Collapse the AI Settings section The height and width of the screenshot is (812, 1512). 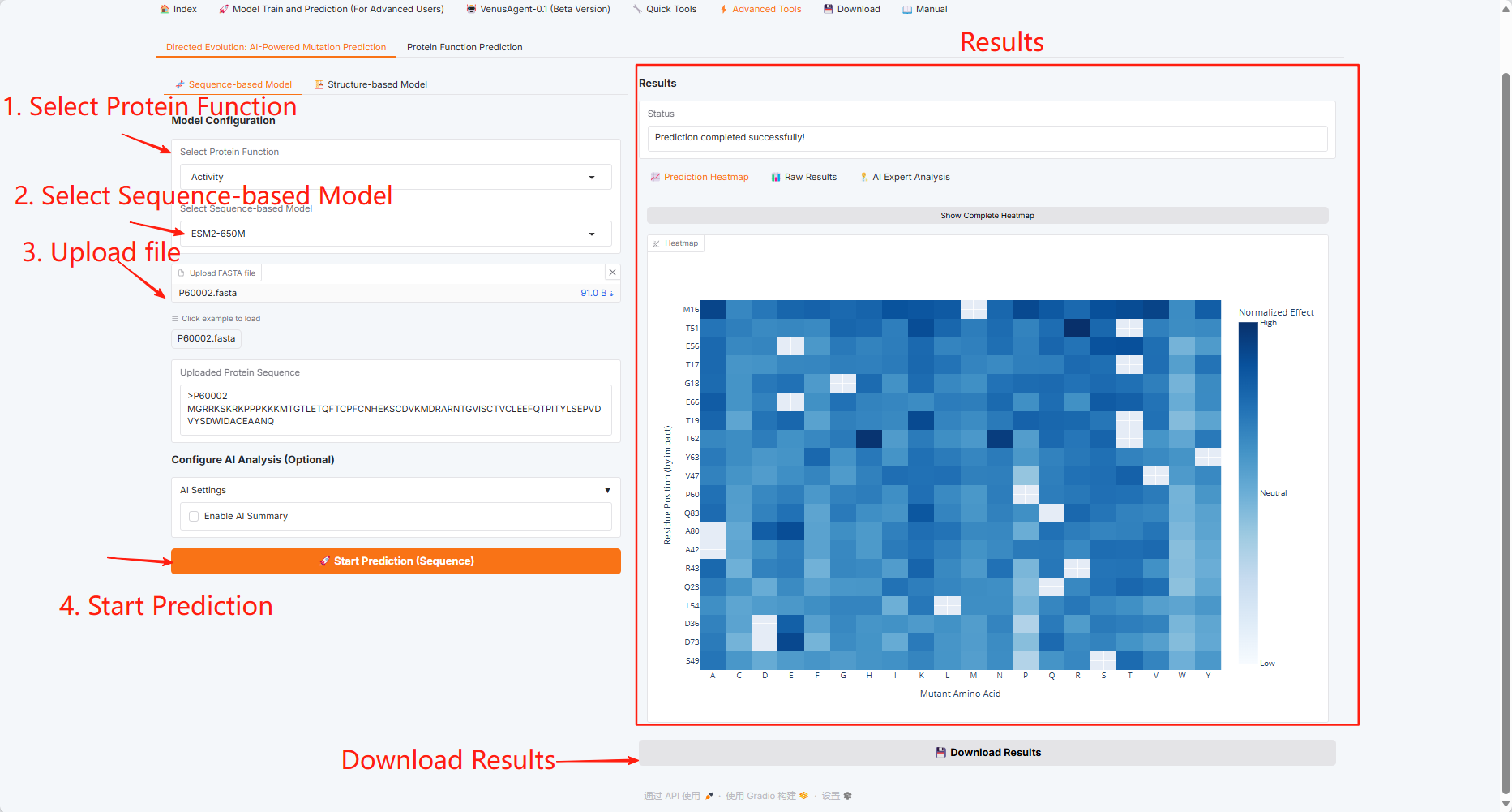[607, 490]
